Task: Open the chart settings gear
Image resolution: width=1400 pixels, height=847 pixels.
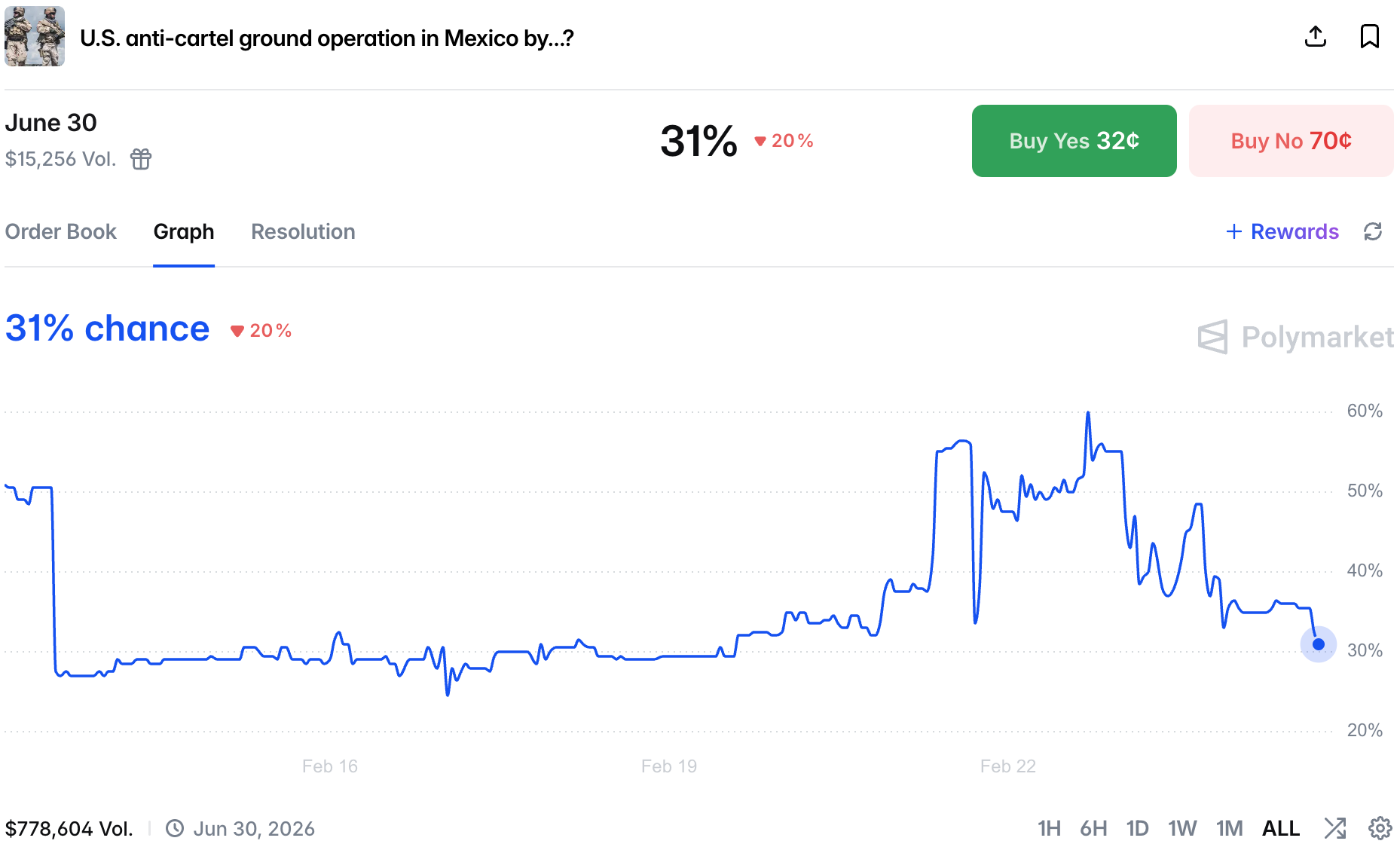Action: point(1380,828)
